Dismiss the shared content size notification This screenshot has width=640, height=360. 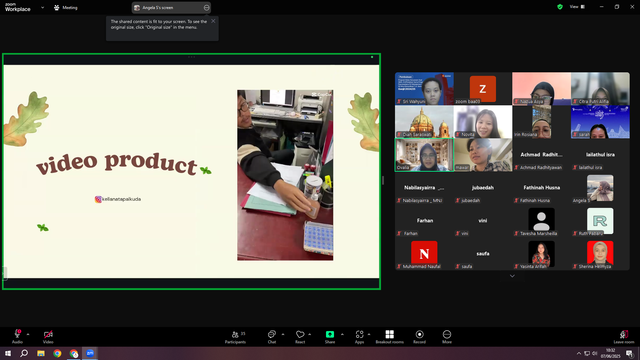[213, 21]
